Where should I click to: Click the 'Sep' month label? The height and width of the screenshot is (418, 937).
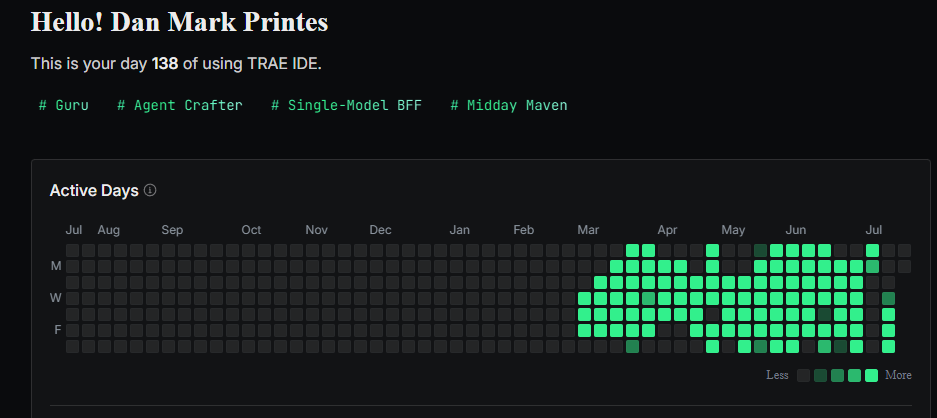point(172,230)
